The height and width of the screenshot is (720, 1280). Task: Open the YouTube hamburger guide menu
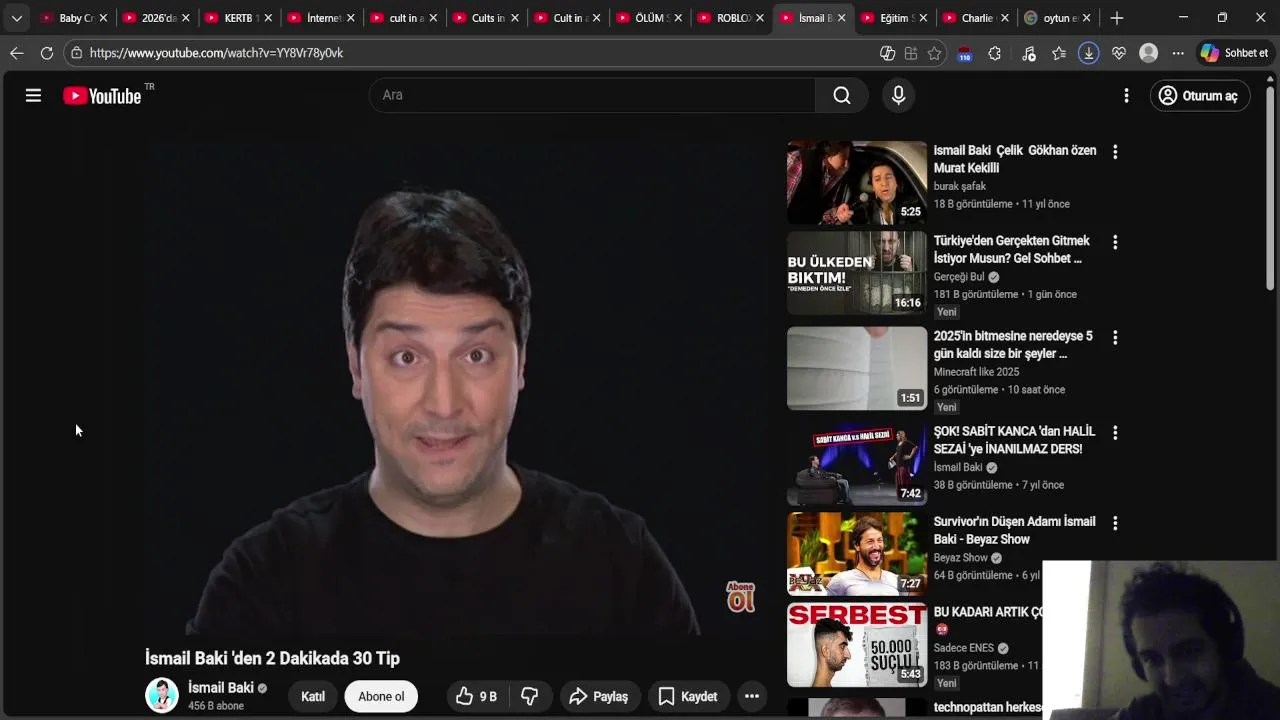[x=33, y=95]
